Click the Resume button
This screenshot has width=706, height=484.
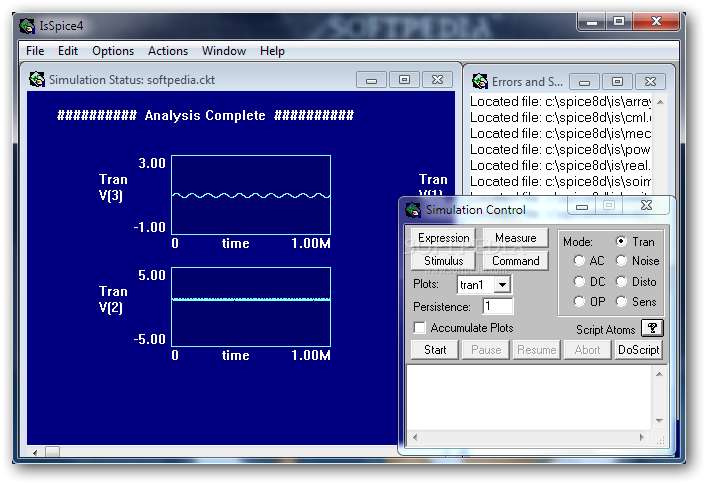[537, 350]
